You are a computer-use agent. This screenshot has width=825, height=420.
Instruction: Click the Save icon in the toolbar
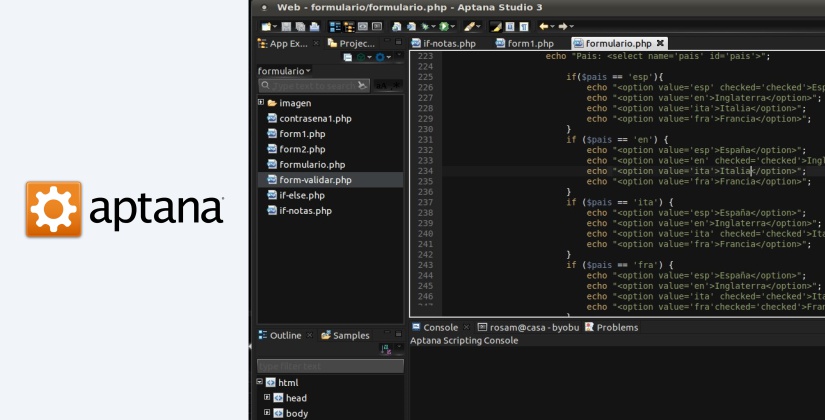286,26
